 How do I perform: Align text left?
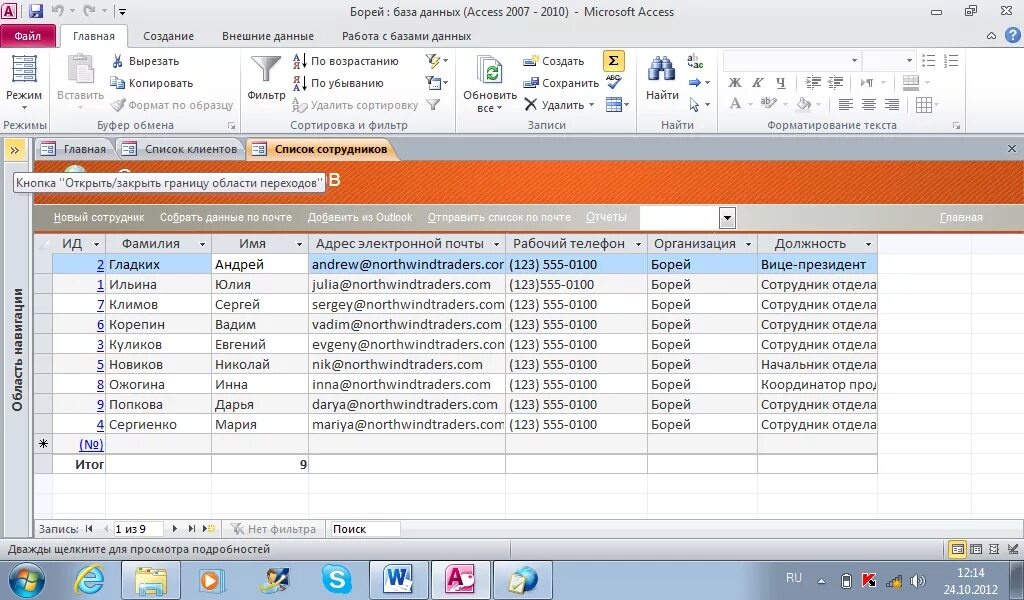(846, 104)
